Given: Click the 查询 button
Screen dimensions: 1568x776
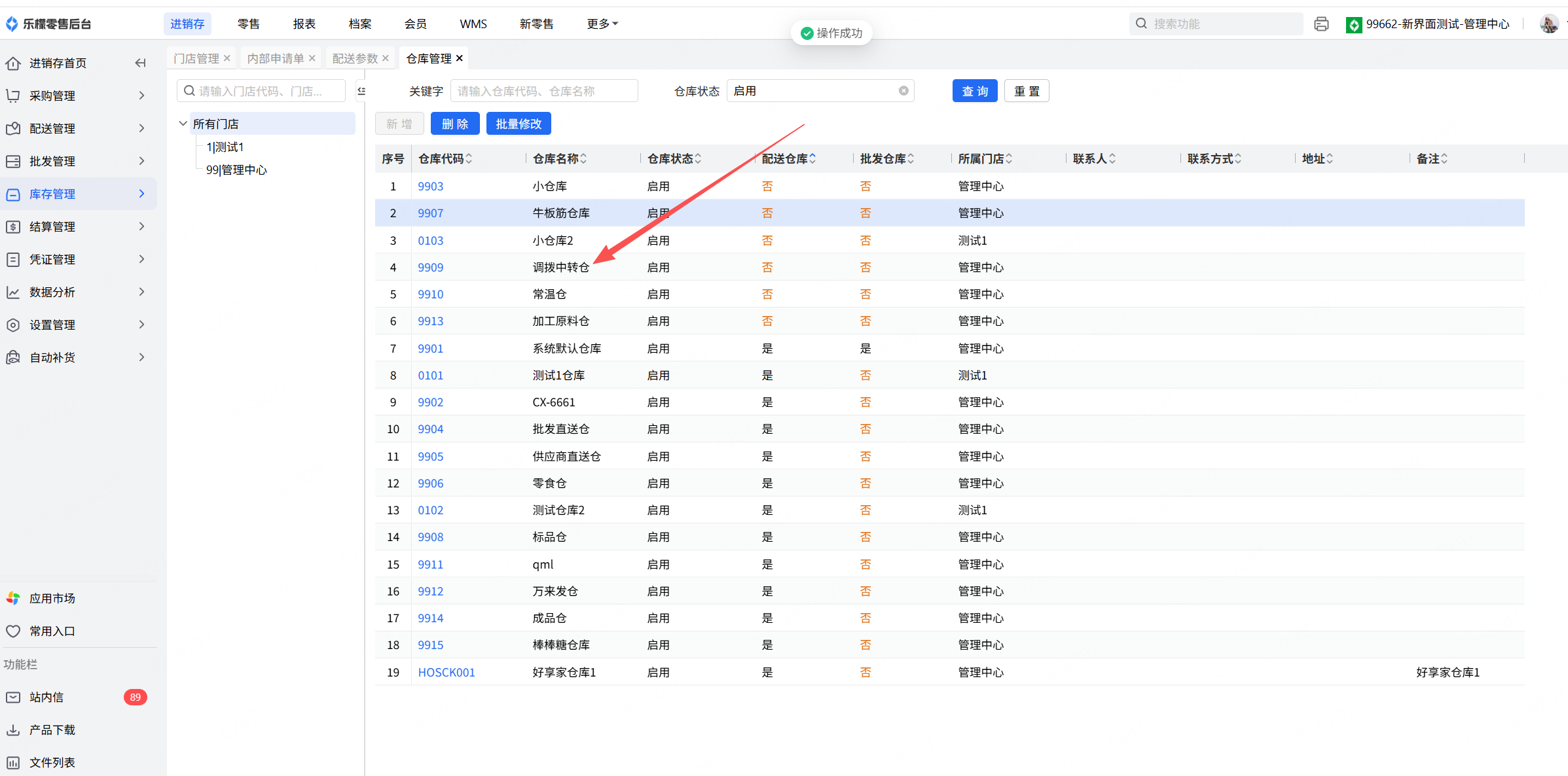Looking at the screenshot, I should pyautogui.click(x=974, y=91).
